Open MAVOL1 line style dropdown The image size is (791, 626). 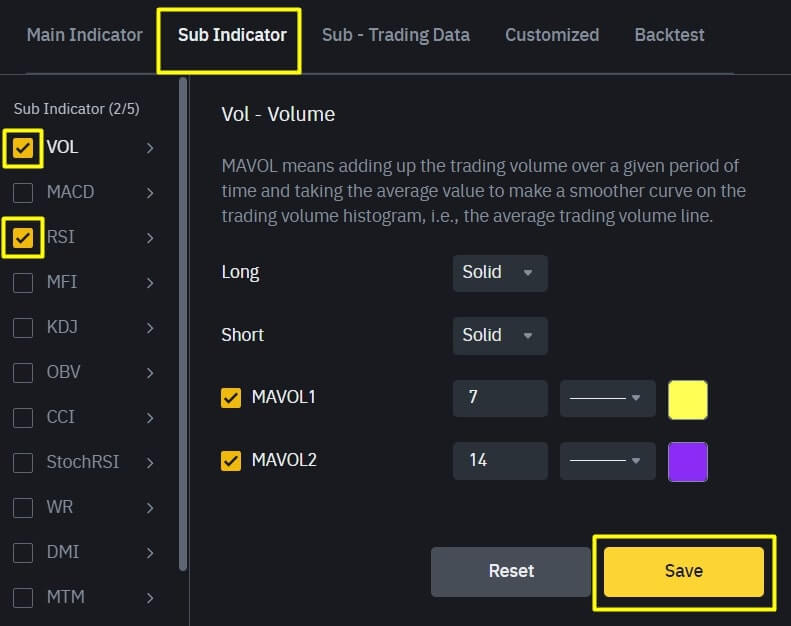(607, 398)
